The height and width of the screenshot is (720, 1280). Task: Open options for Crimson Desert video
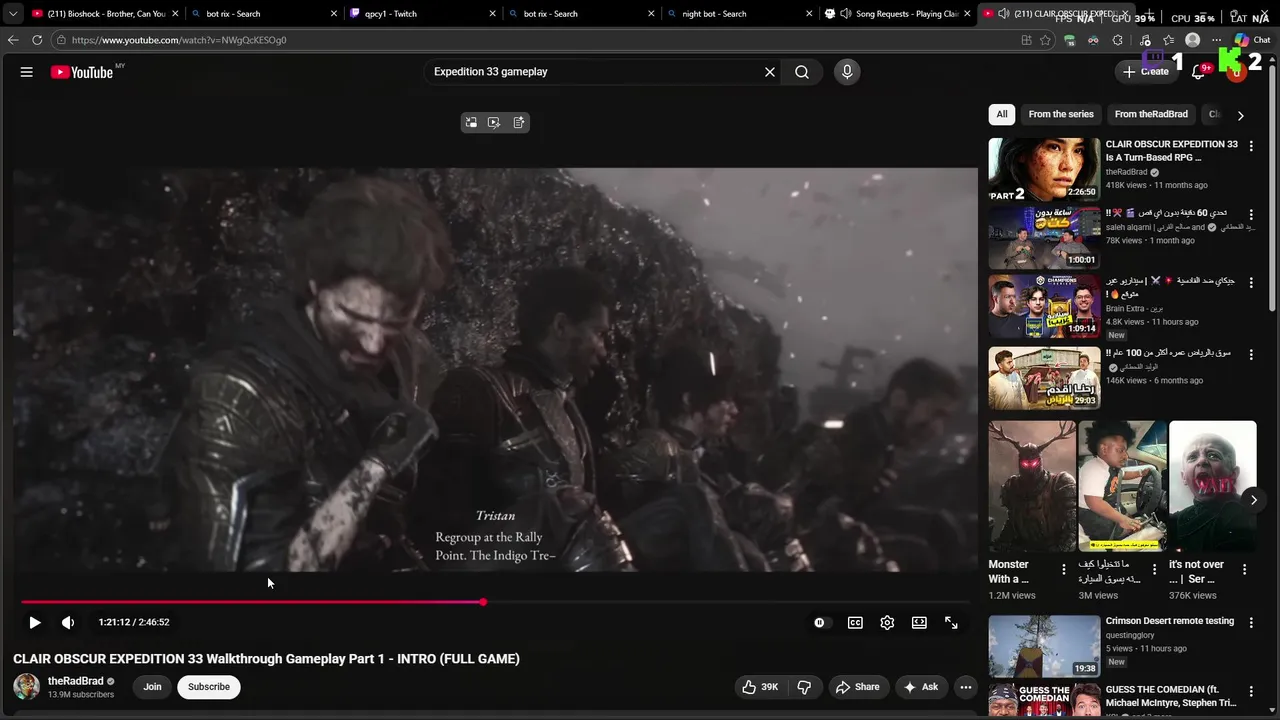coord(1250,623)
